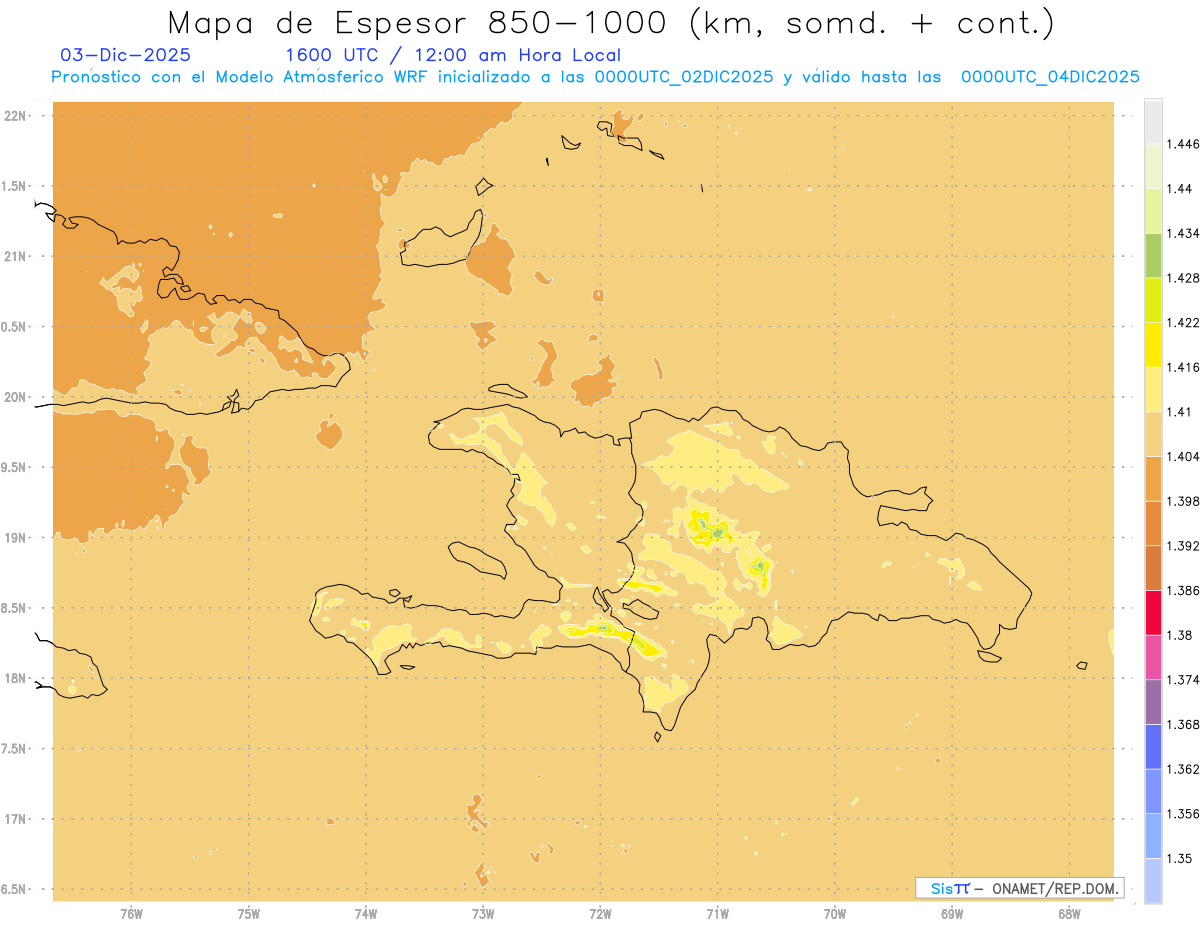1200x927 pixels.
Task: Click the legend value '1.38'
Action: click(1180, 635)
